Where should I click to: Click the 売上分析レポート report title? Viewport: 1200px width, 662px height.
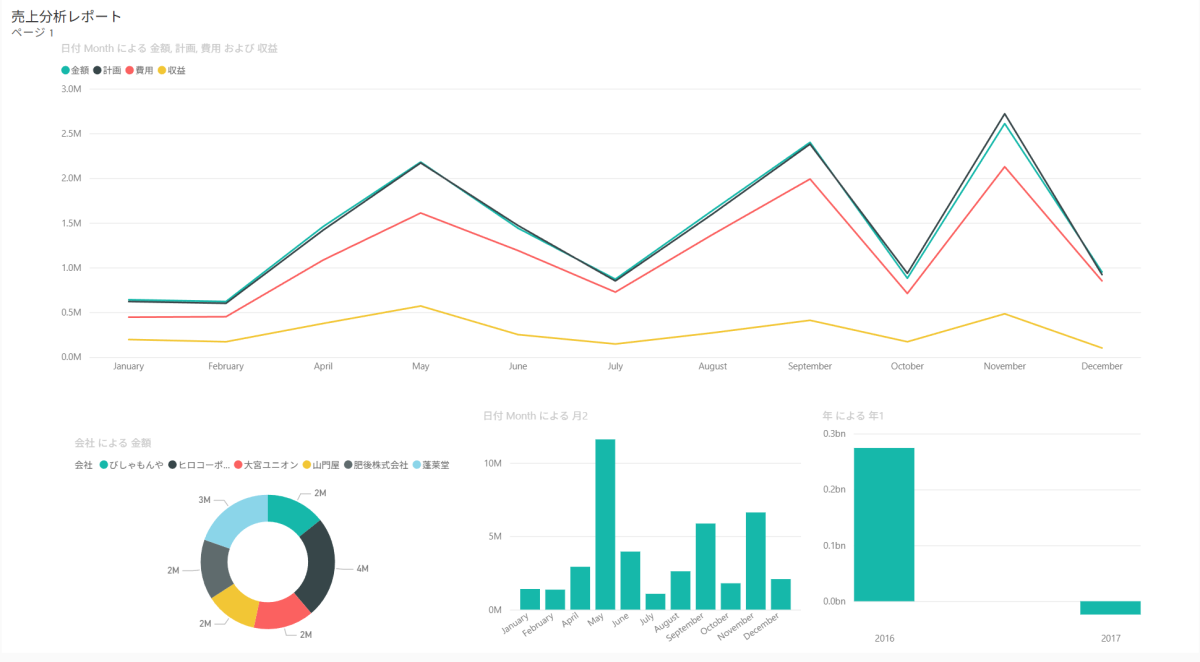click(x=66, y=16)
